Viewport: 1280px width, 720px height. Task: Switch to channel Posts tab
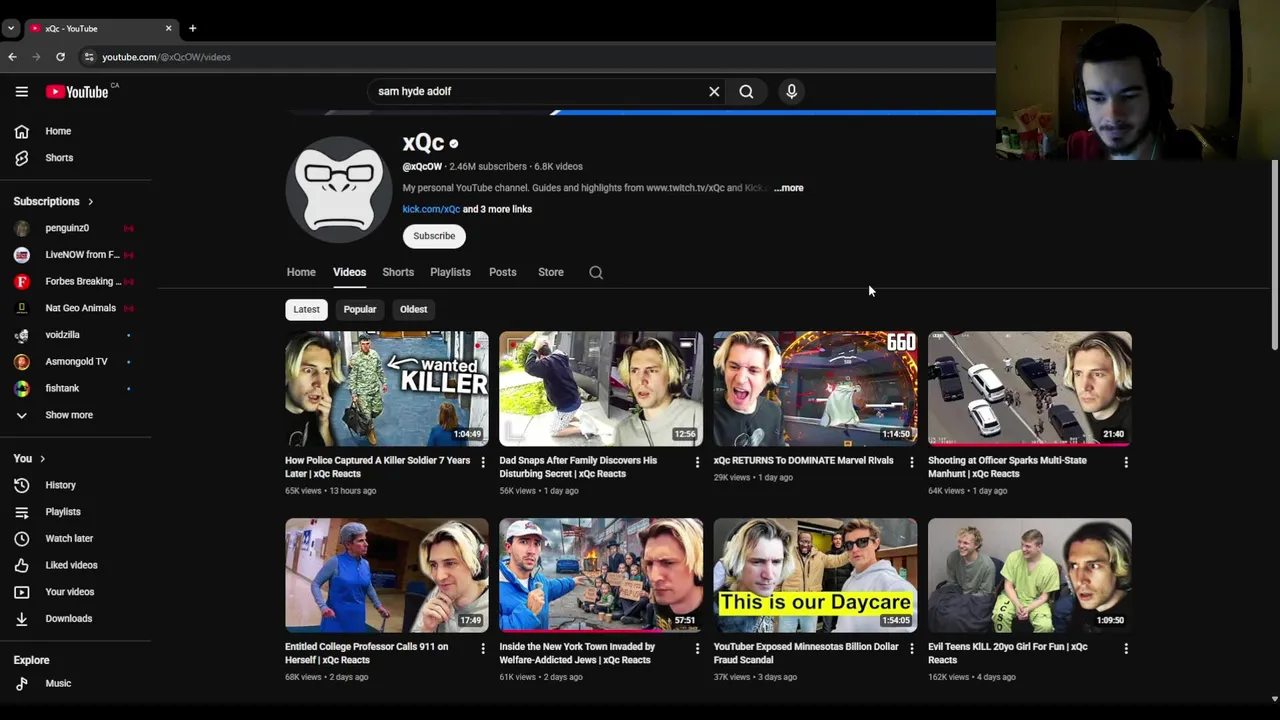502,272
